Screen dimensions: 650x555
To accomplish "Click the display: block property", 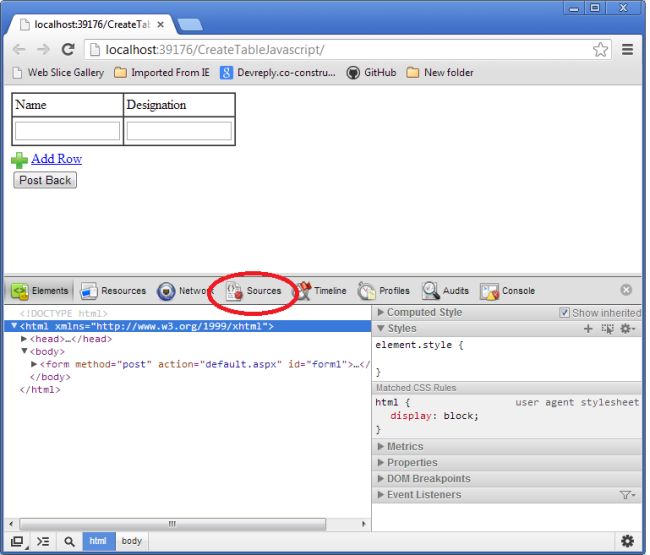I will [x=434, y=416].
